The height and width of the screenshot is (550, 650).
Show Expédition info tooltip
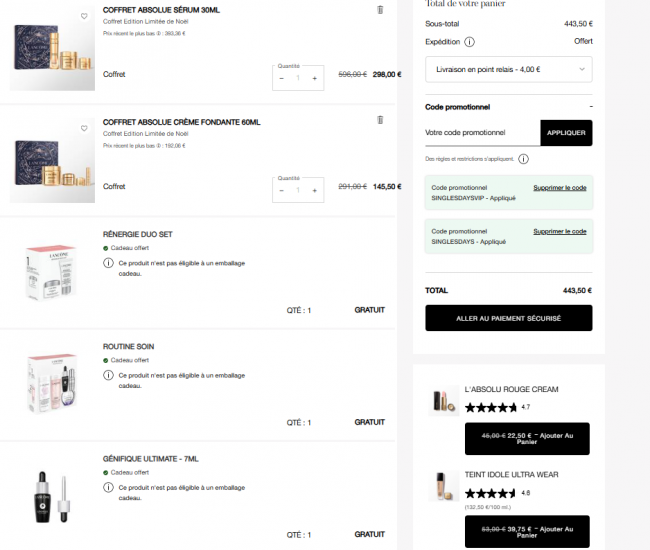tap(470, 42)
